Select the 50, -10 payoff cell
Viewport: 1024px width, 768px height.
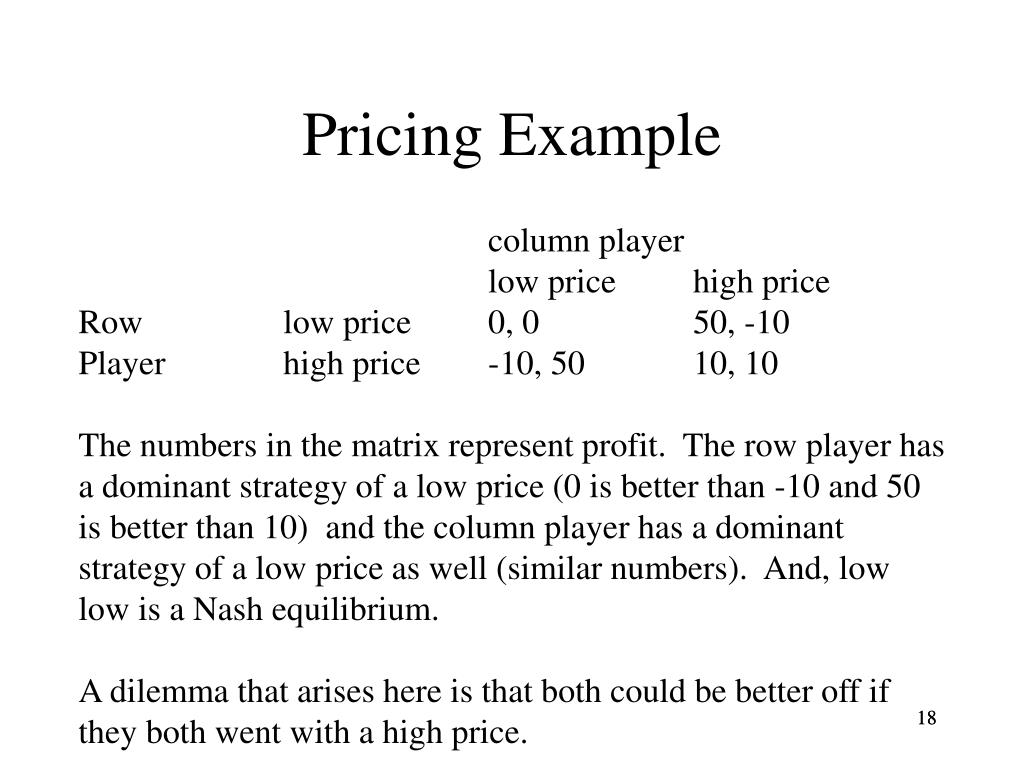click(x=741, y=323)
